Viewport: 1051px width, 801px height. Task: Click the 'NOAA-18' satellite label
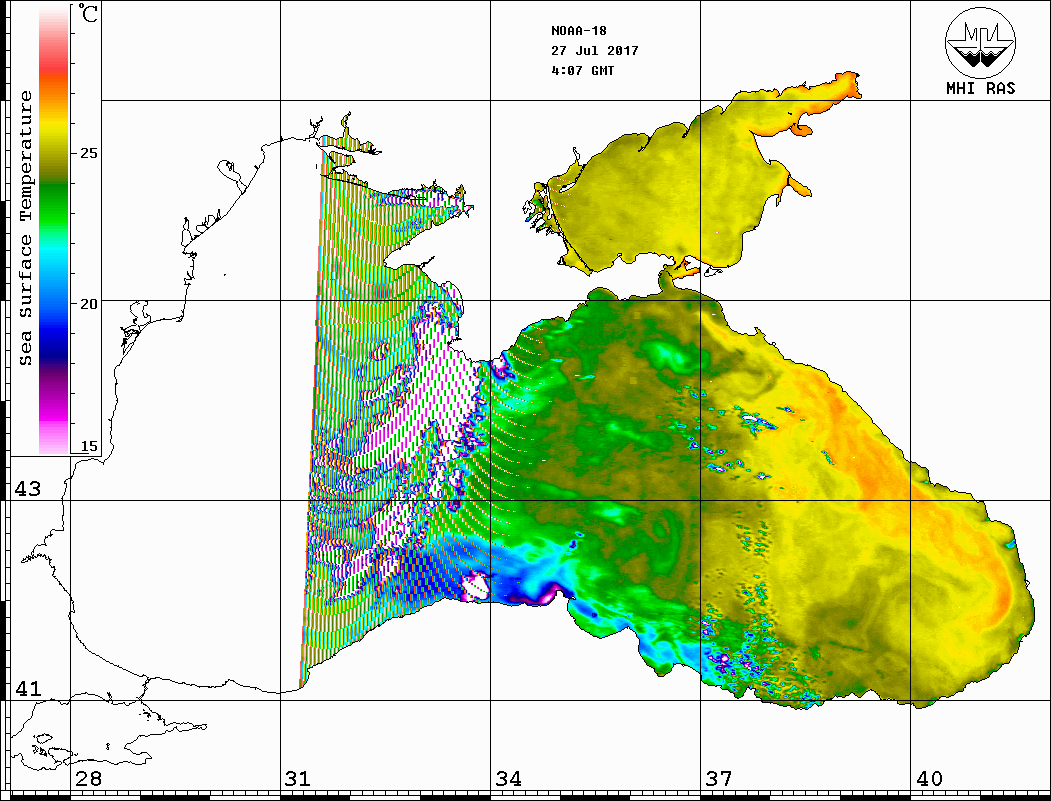[x=579, y=31]
